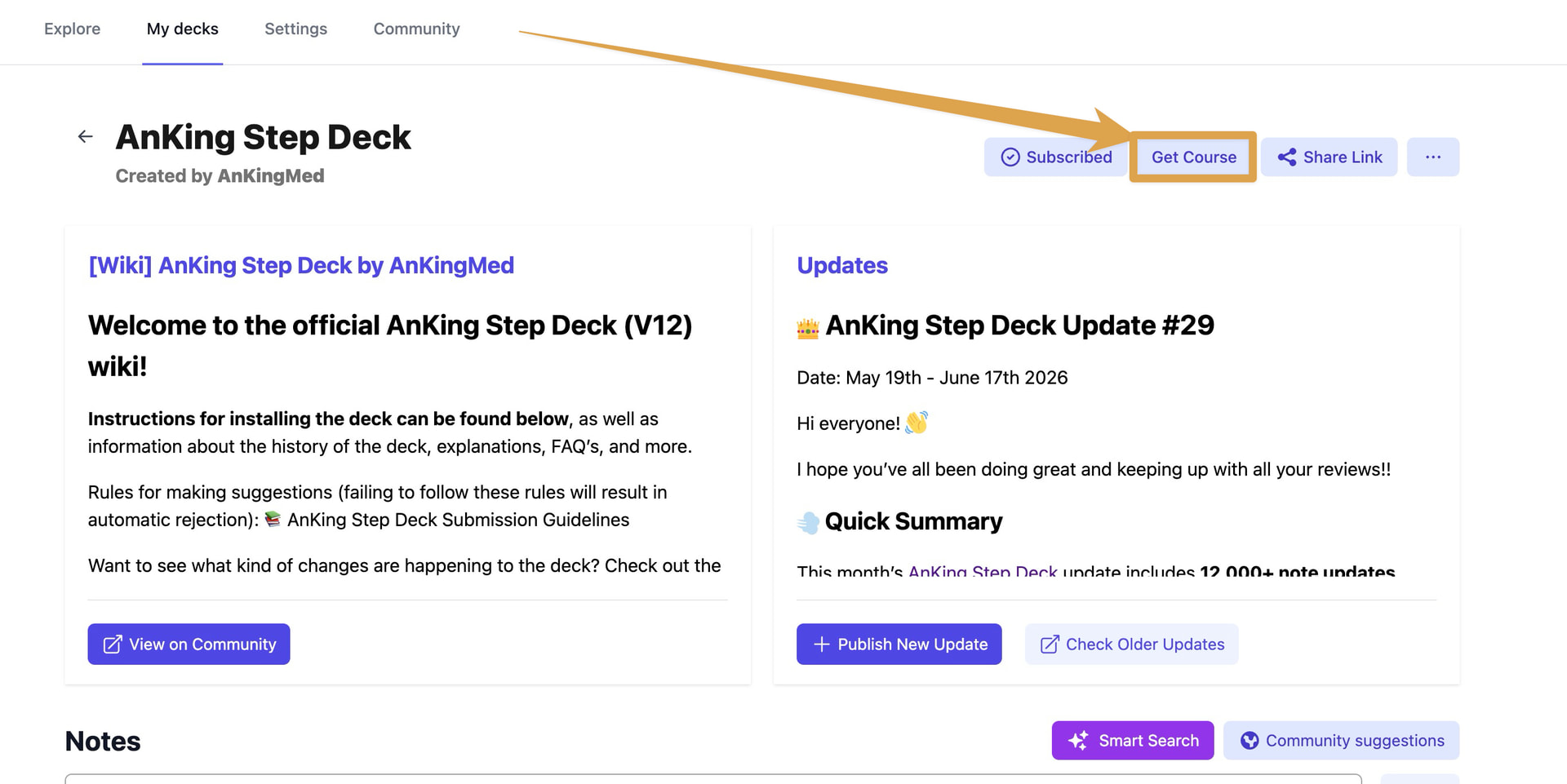The image size is (1567, 784).
Task: Click the AnKing Step Deck link in the update text
Action: point(983,571)
